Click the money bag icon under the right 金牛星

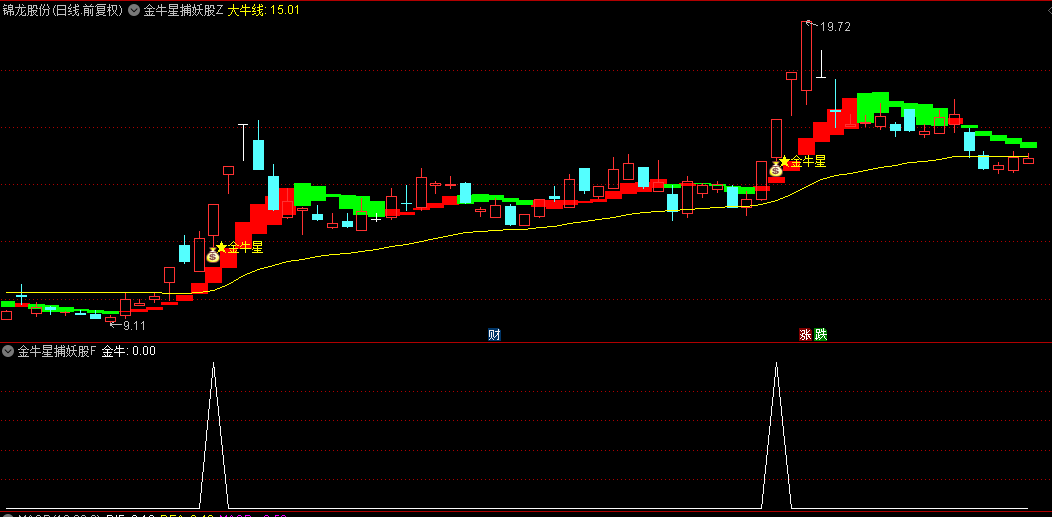pyautogui.click(x=776, y=170)
